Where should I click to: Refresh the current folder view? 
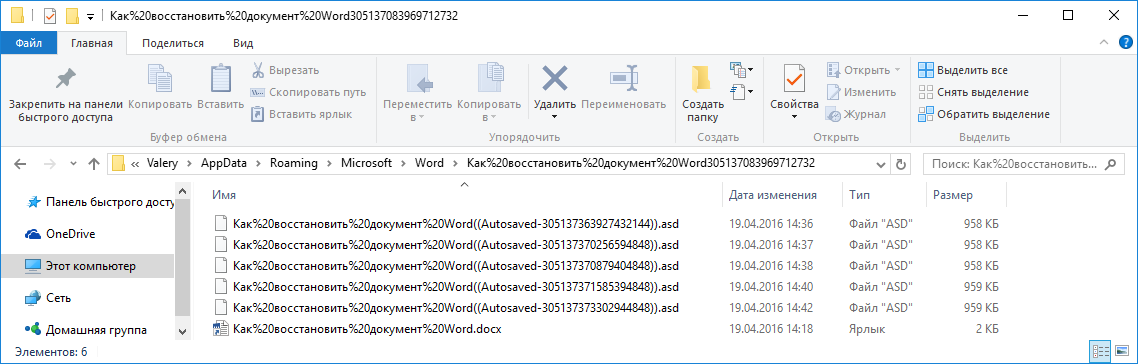901,164
